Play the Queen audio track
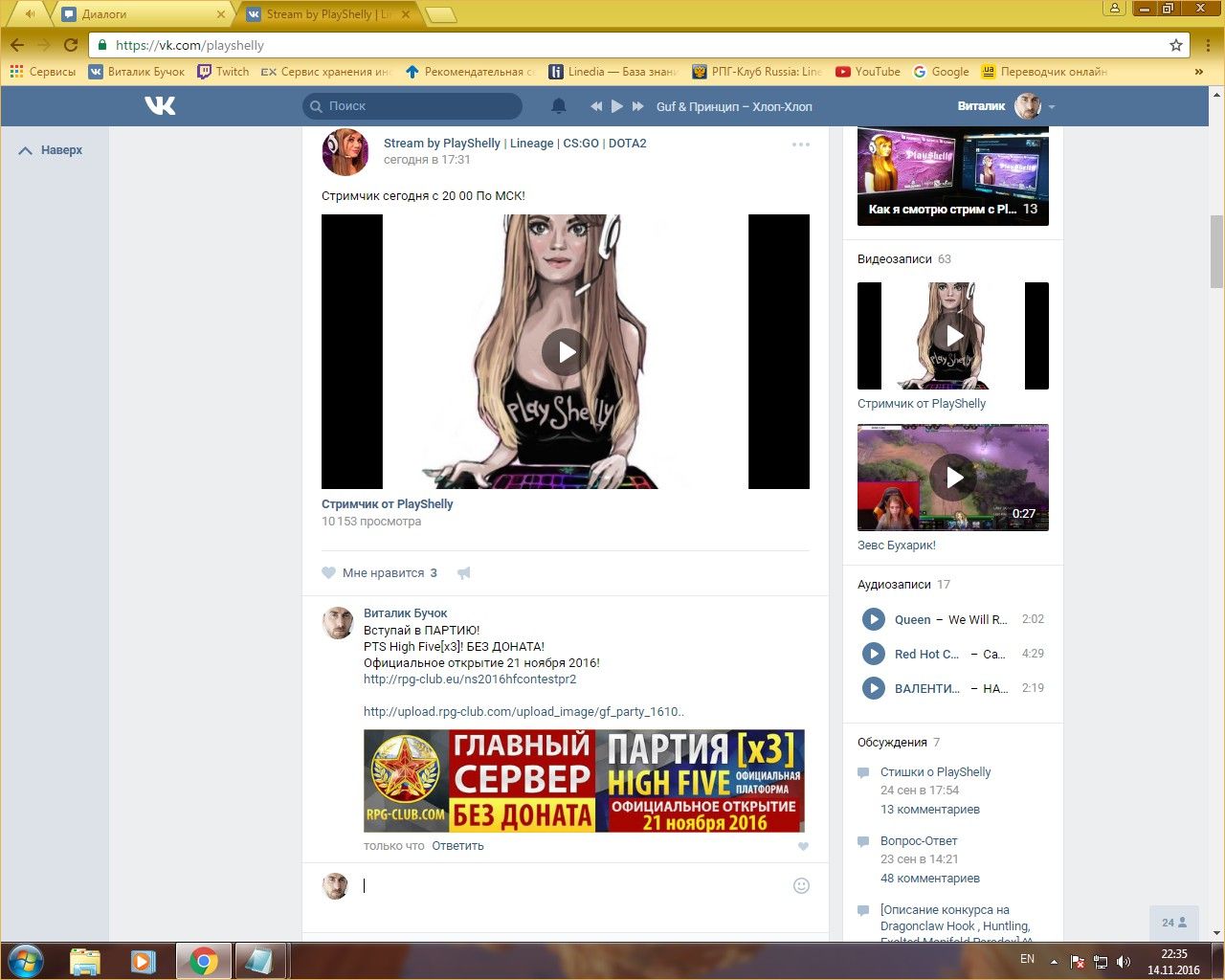1225x980 pixels. [x=874, y=619]
